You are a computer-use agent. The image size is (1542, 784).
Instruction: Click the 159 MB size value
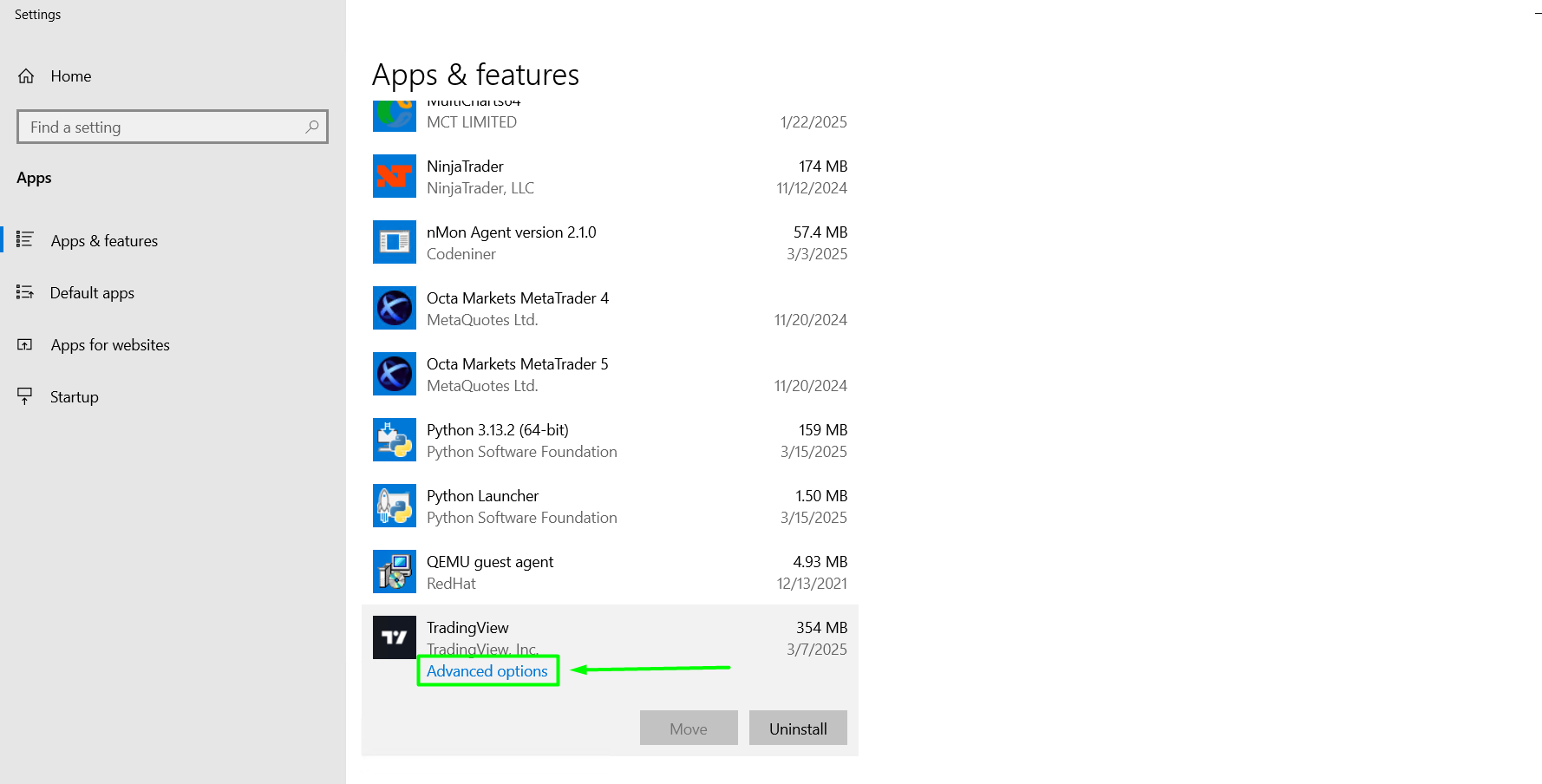pyautogui.click(x=823, y=430)
